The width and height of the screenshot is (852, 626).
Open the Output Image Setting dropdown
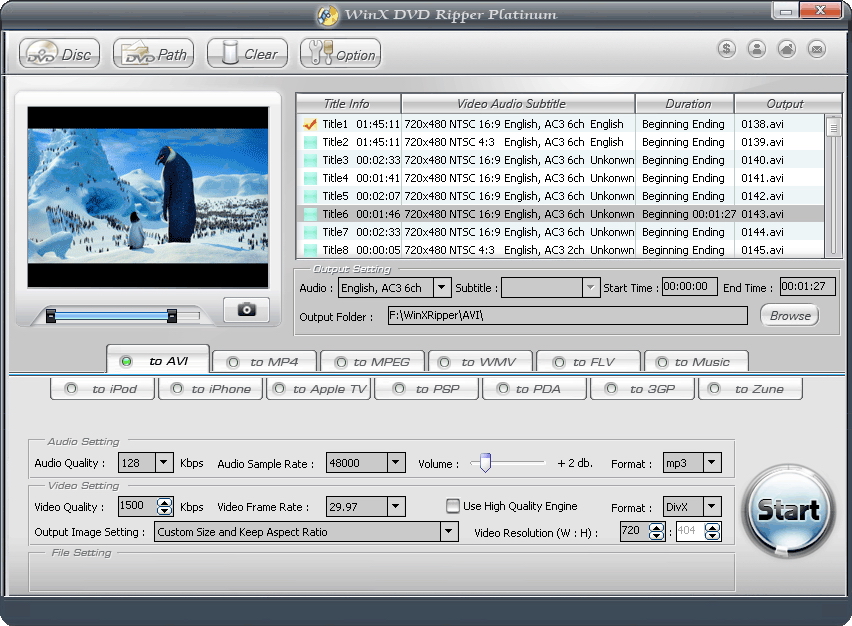(449, 532)
